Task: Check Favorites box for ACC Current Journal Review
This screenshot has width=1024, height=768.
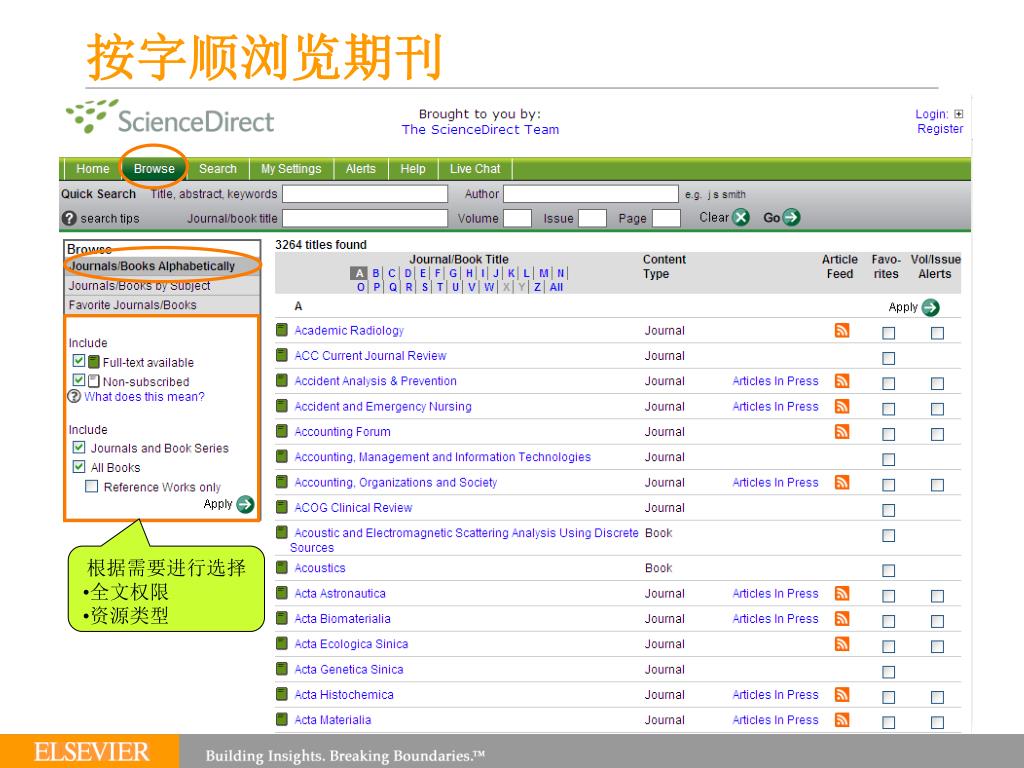Action: (888, 358)
